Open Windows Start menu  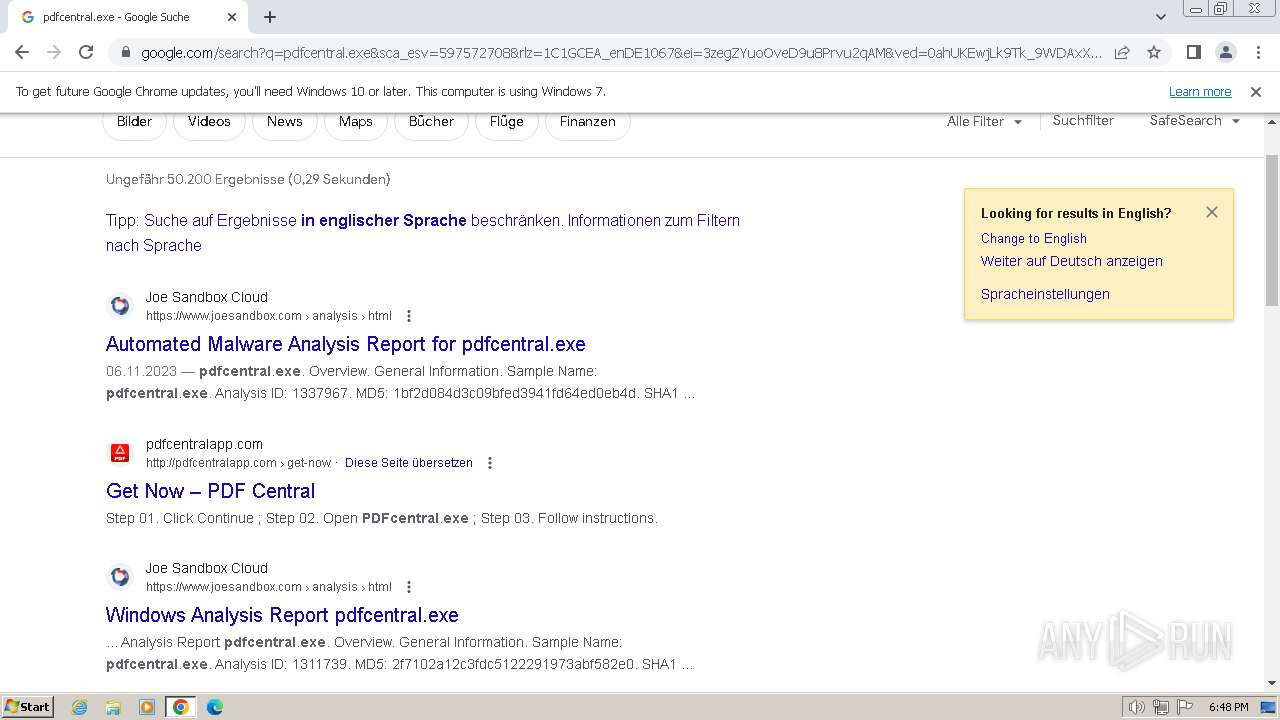pos(28,706)
